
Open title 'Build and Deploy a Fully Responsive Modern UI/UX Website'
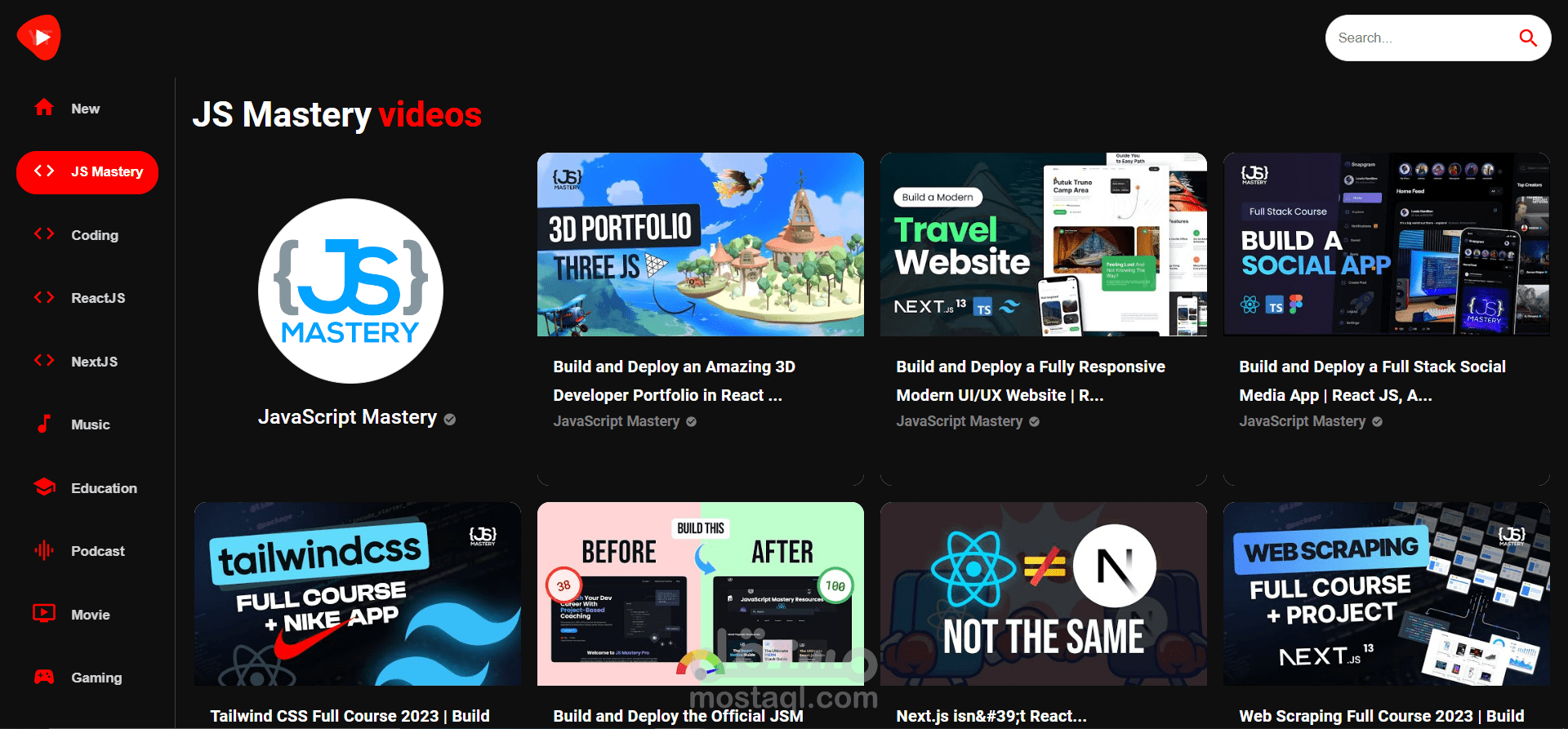coord(1031,381)
